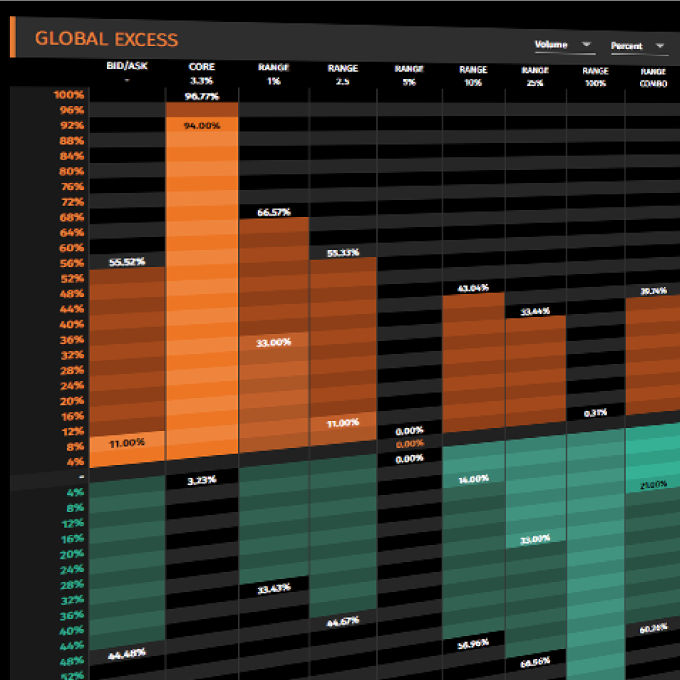The width and height of the screenshot is (680, 680).
Task: Click the 100% axis label
Action: click(x=69, y=95)
